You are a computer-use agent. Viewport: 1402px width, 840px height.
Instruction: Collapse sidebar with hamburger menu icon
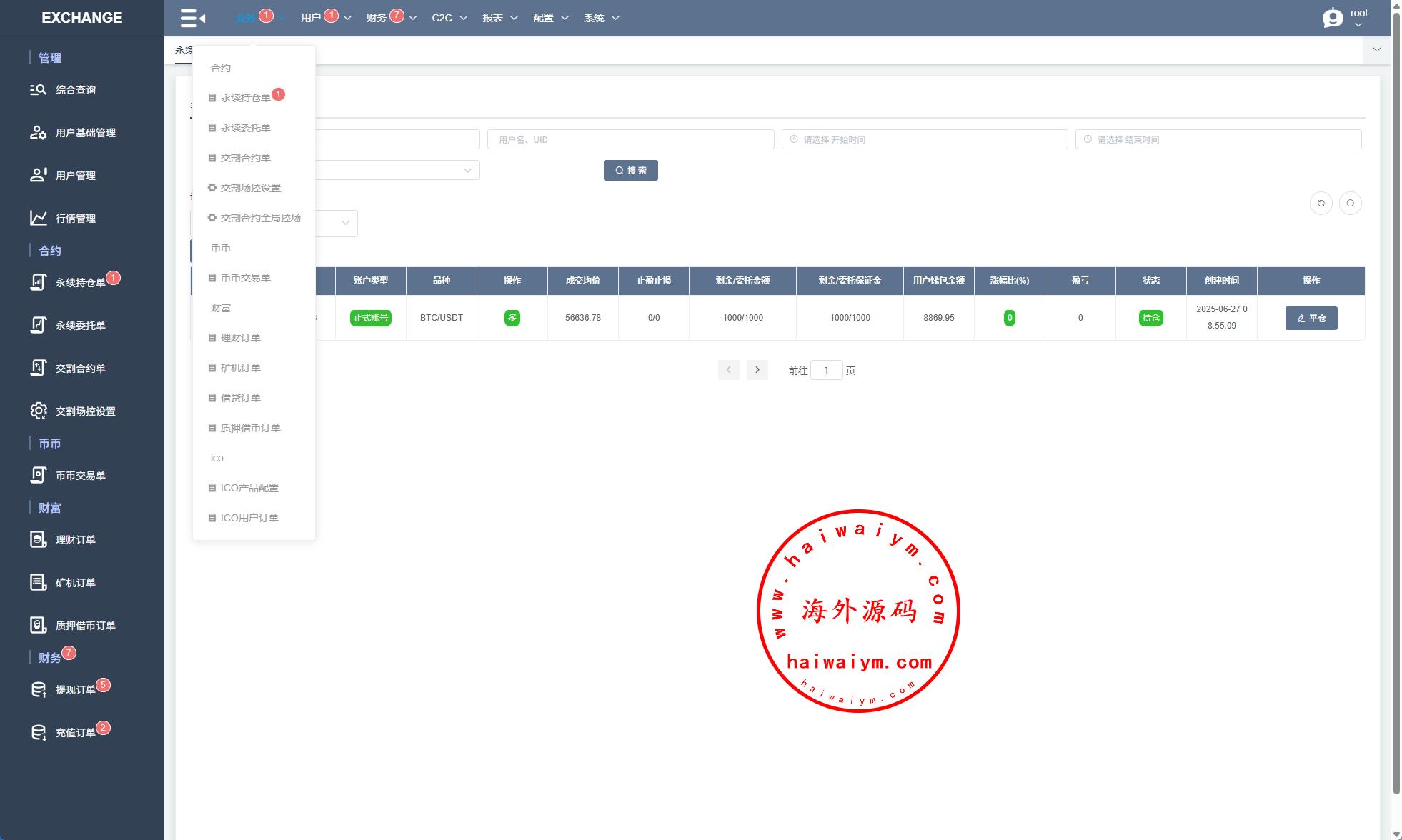[192, 18]
